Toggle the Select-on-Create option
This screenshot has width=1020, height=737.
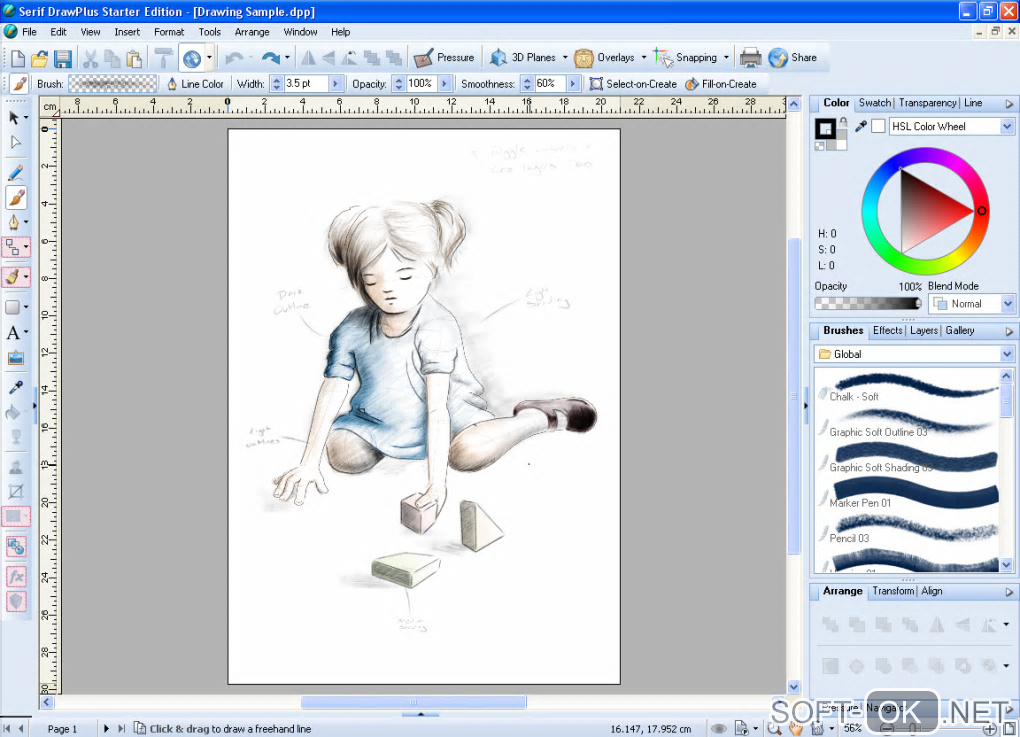coord(632,84)
